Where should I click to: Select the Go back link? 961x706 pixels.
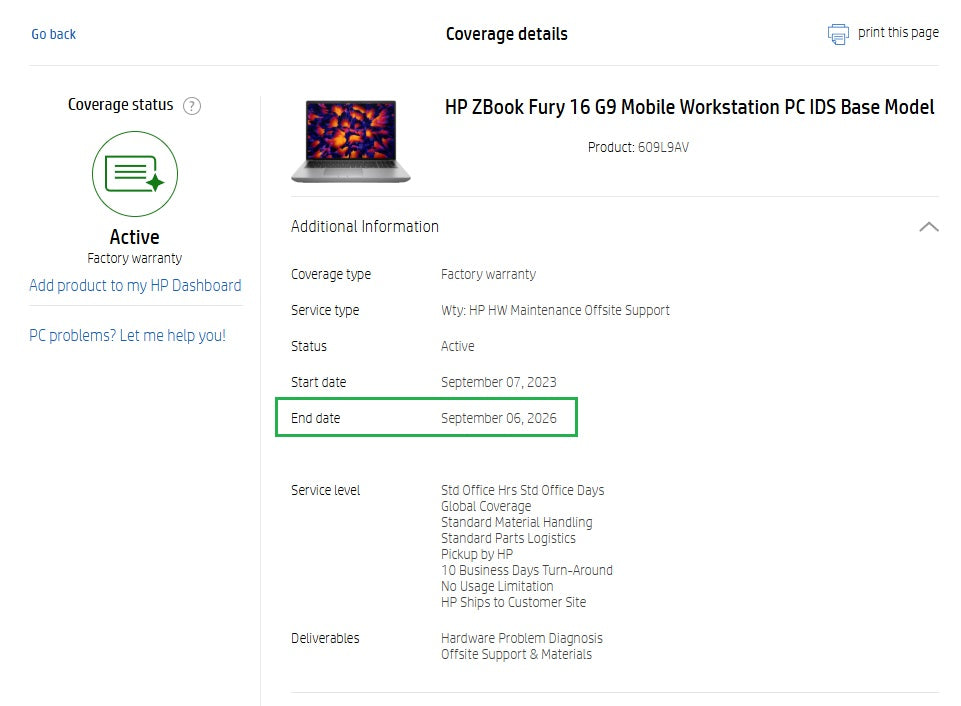point(53,33)
